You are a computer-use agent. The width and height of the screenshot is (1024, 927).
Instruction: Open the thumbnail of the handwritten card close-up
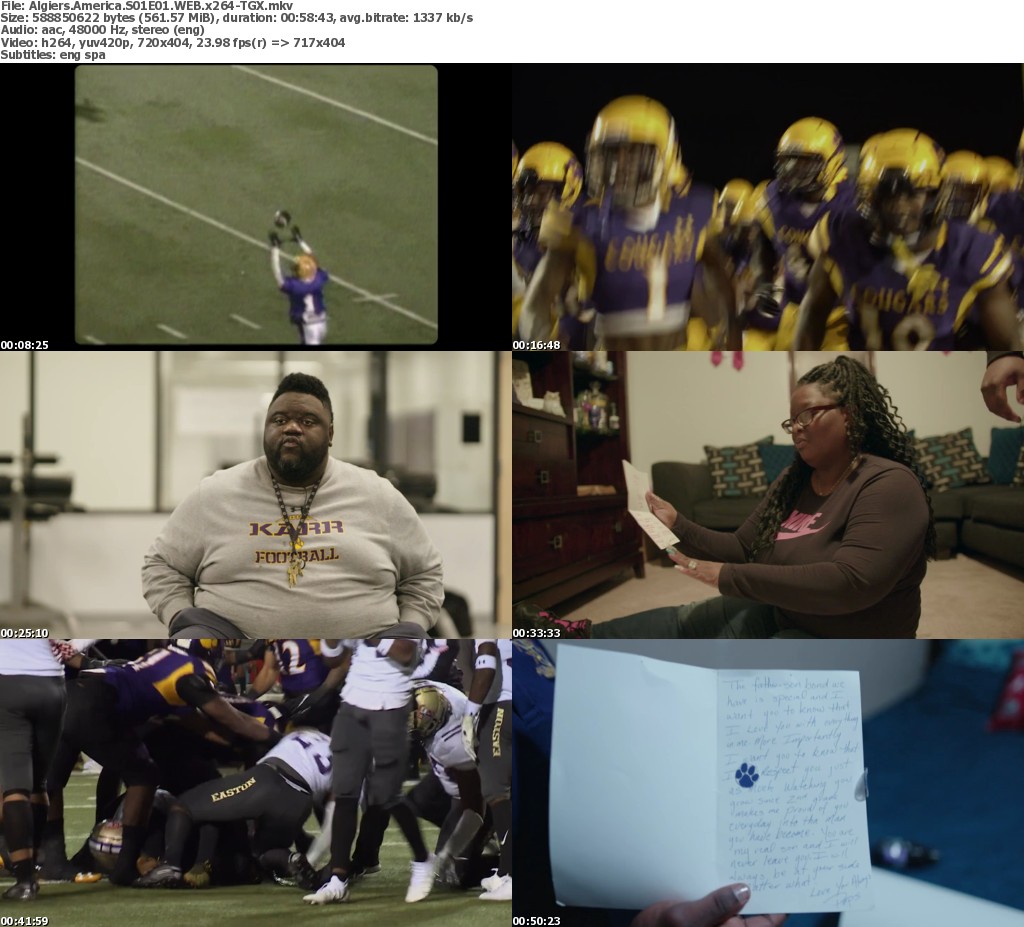coord(768,782)
